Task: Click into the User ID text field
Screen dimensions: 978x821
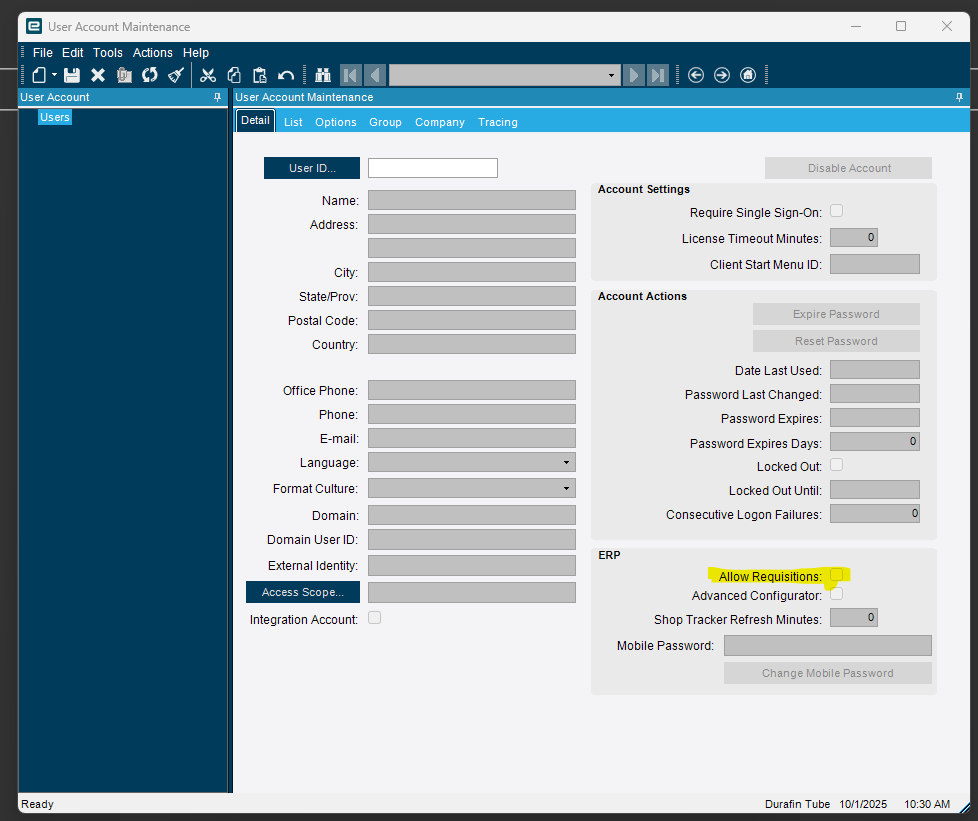Action: [432, 168]
